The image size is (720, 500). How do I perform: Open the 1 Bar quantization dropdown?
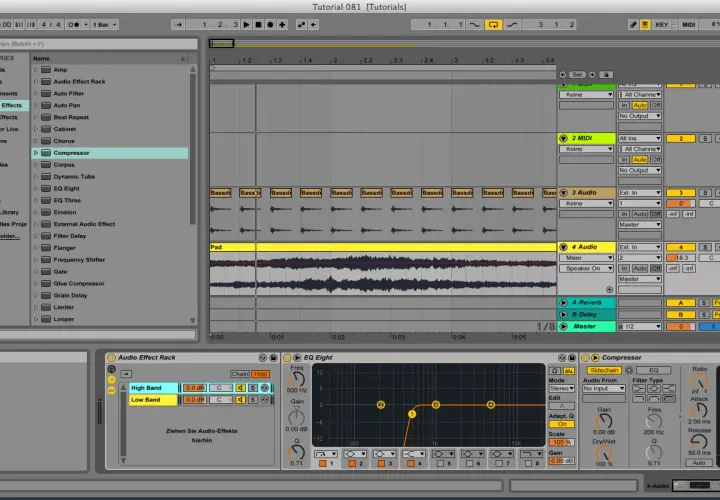tap(104, 25)
